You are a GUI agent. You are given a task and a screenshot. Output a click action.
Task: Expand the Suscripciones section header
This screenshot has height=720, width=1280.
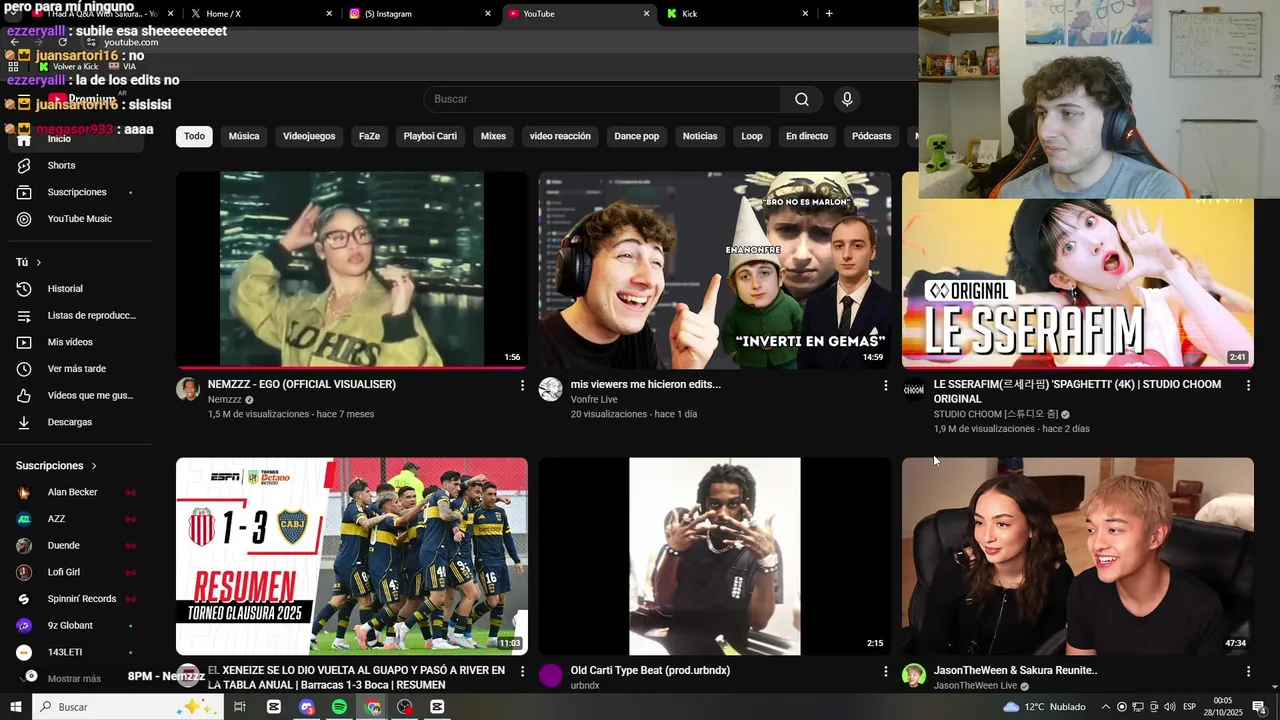tap(57, 466)
